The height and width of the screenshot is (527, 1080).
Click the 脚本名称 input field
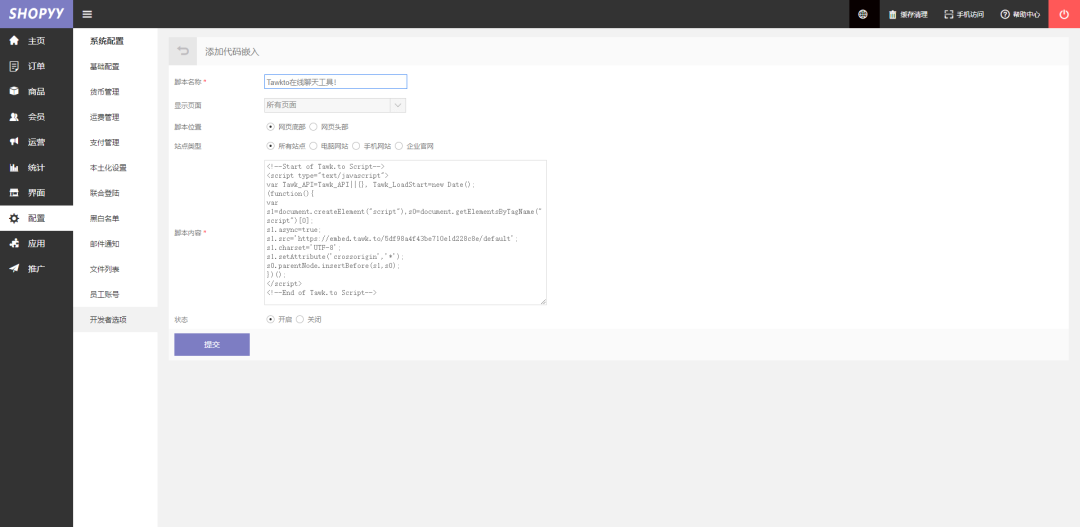click(x=335, y=81)
